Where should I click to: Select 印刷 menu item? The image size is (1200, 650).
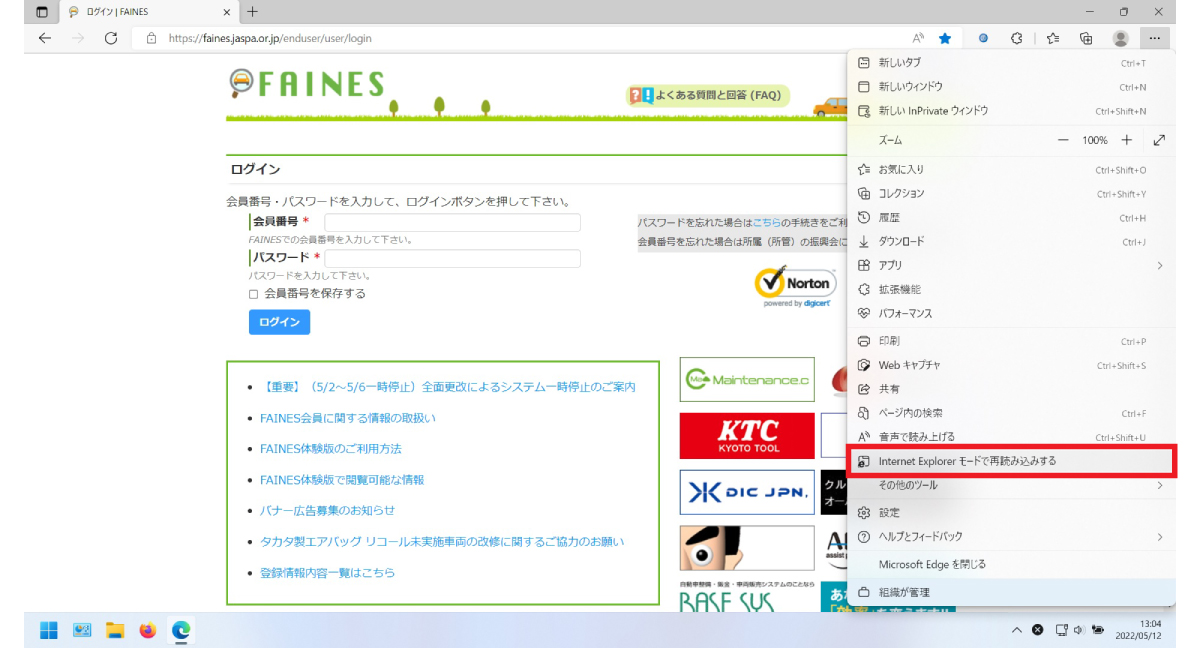1011,341
